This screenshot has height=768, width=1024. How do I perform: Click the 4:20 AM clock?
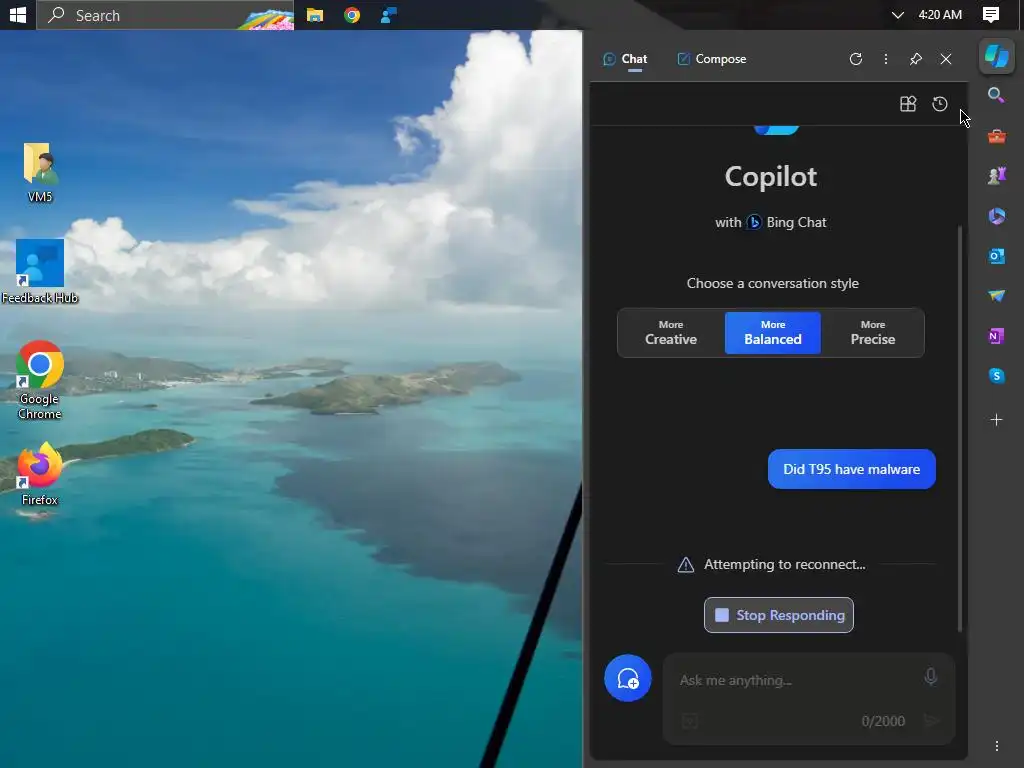(x=940, y=15)
